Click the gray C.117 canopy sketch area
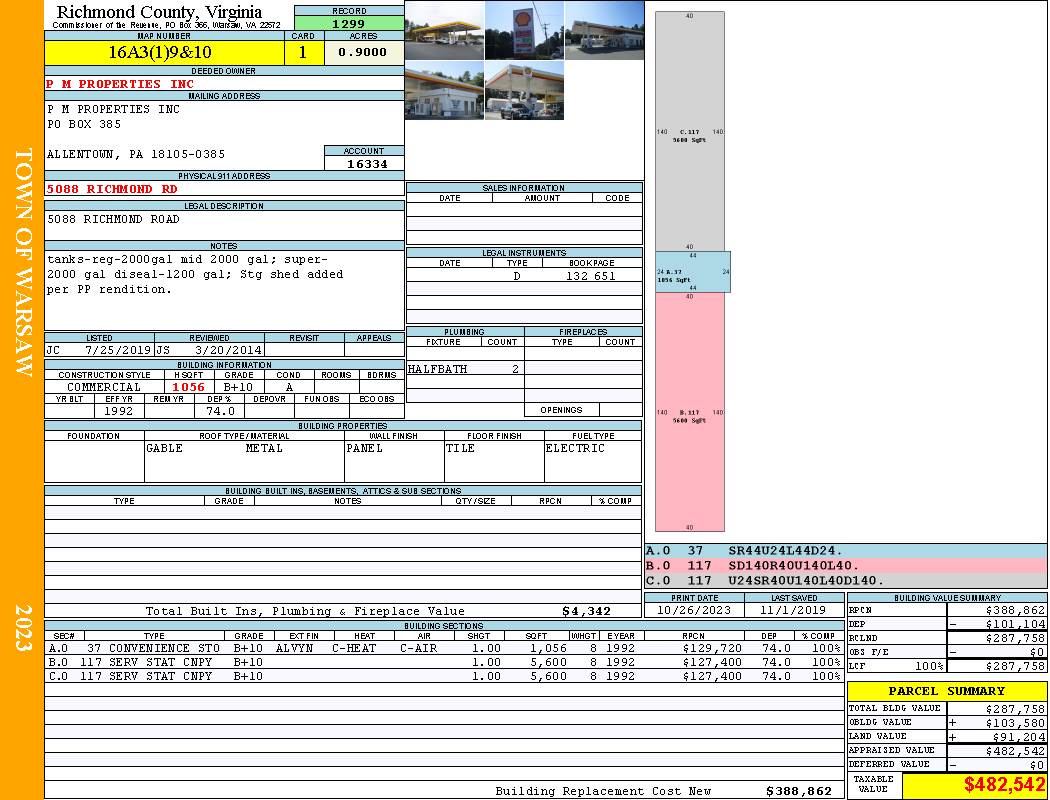This screenshot has height=800, width=1050. (690, 130)
